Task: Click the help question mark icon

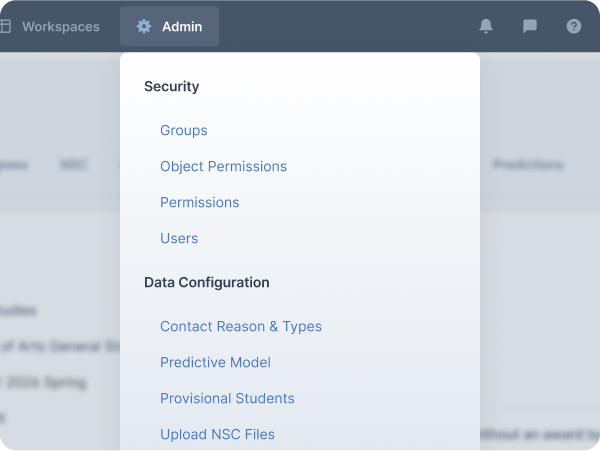Action: pyautogui.click(x=574, y=27)
